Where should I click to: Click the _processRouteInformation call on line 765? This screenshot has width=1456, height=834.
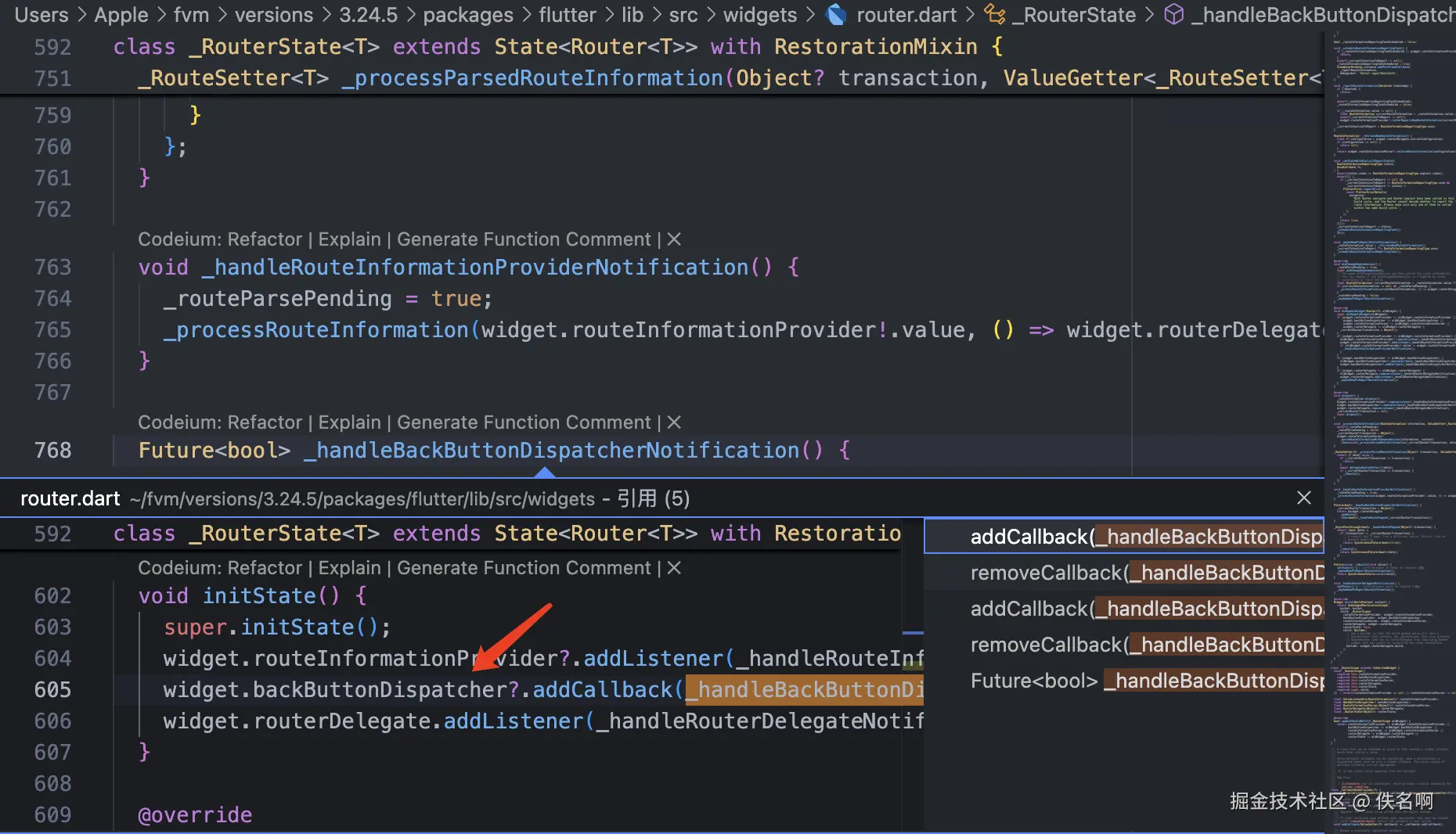[316, 330]
